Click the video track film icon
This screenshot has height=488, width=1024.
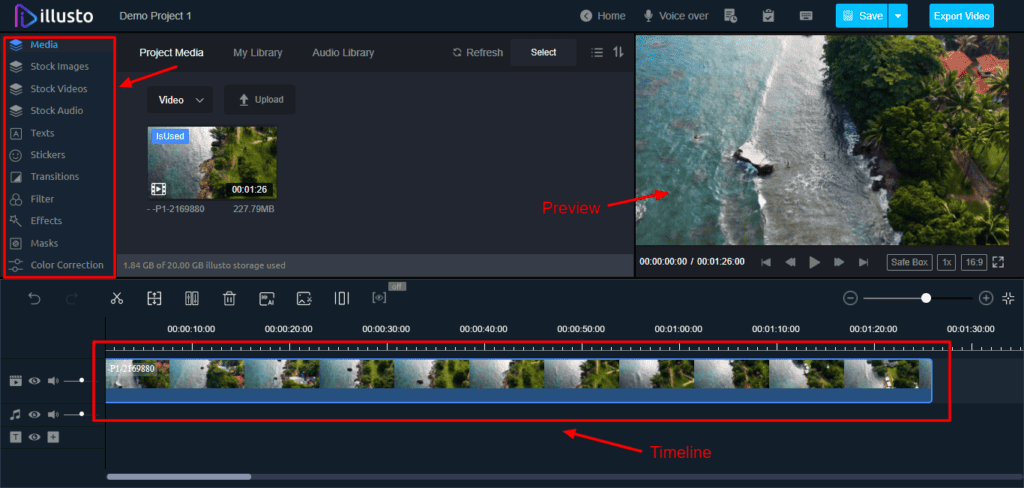[16, 380]
